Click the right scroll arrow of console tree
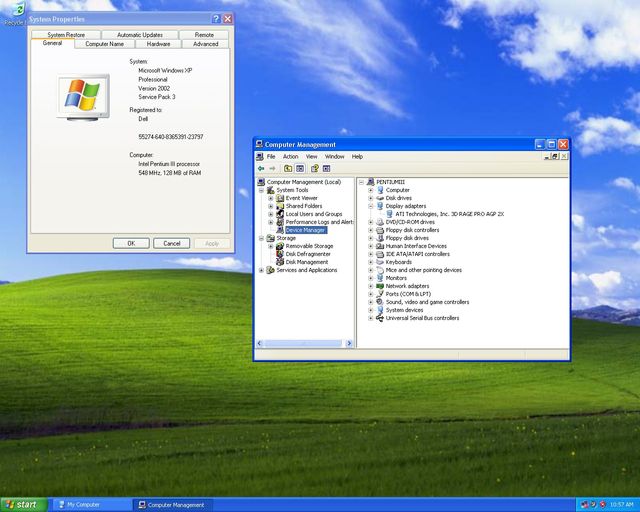The image size is (640, 512). [349, 343]
